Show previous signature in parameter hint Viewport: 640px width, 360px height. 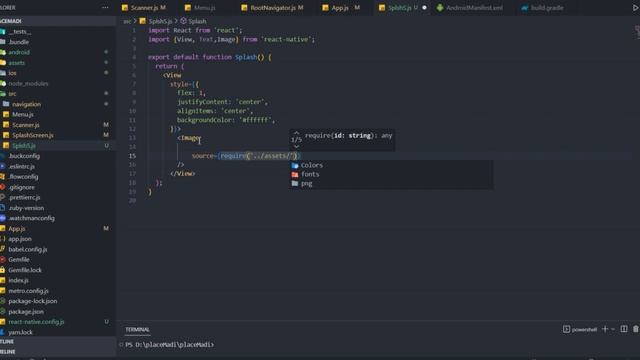coord(296,133)
